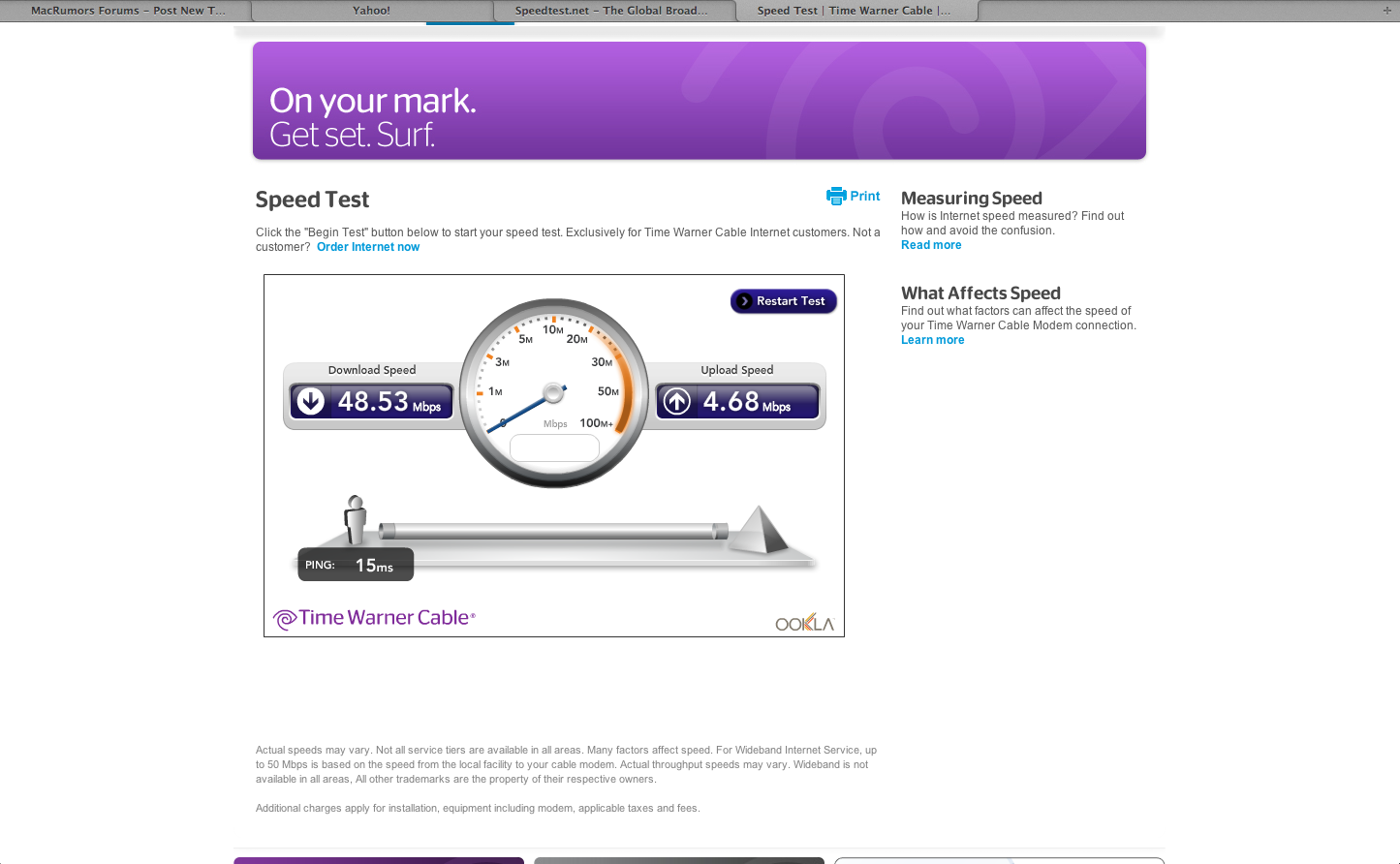Click the empty readout box in the gauge
Image resolution: width=1400 pixels, height=864 pixels.
(554, 447)
